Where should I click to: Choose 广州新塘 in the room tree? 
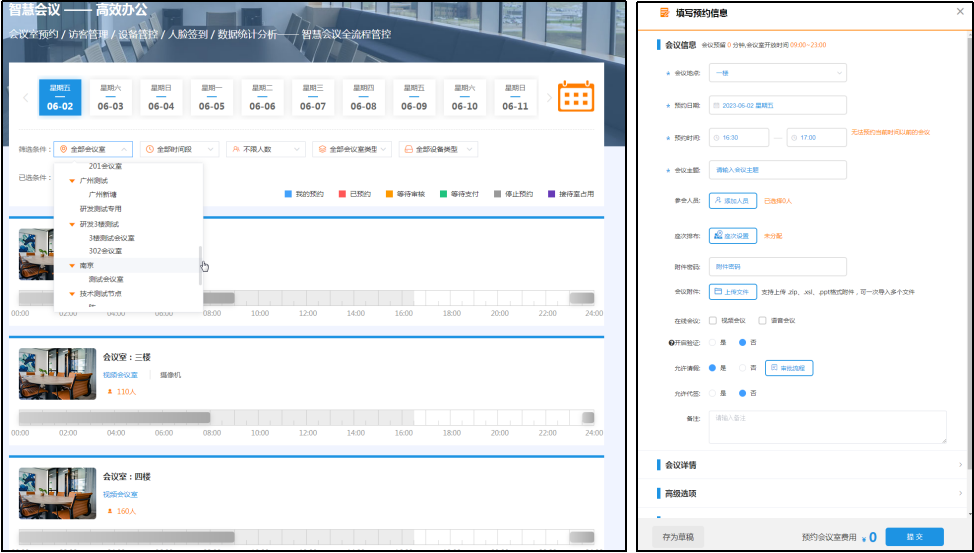(x=101, y=194)
